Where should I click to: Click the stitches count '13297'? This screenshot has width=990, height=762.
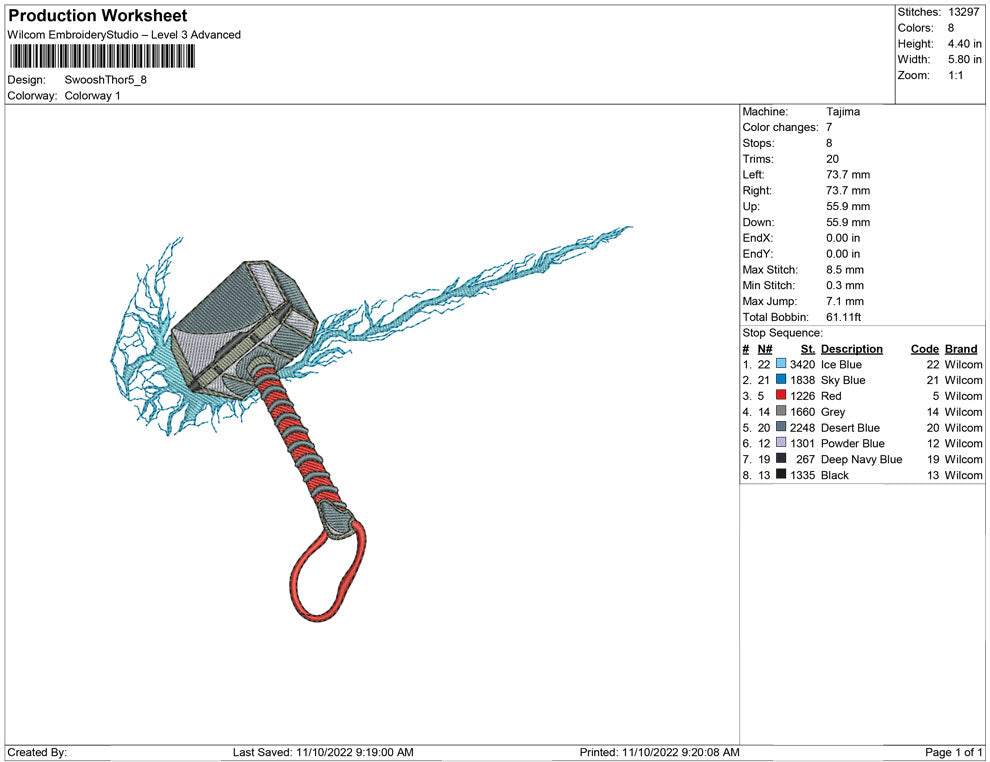(963, 12)
